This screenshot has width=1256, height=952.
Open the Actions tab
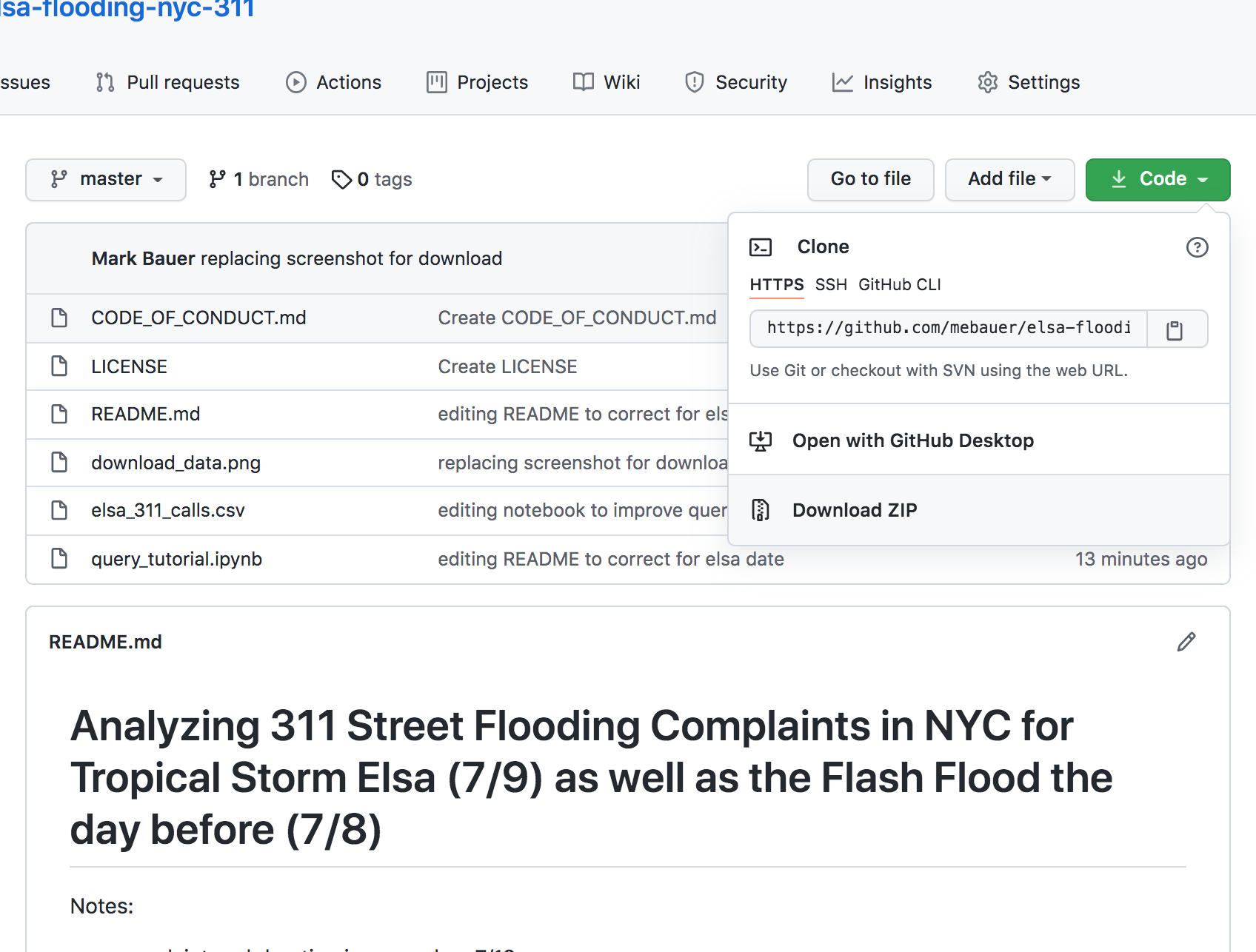click(x=333, y=82)
